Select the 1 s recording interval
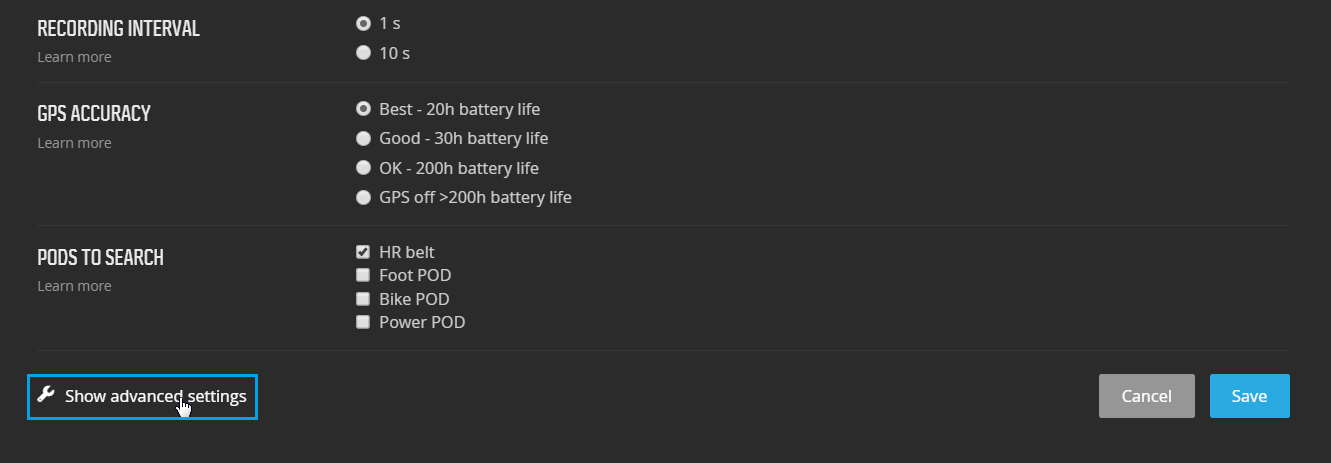This screenshot has width=1331, height=463. pyautogui.click(x=364, y=23)
